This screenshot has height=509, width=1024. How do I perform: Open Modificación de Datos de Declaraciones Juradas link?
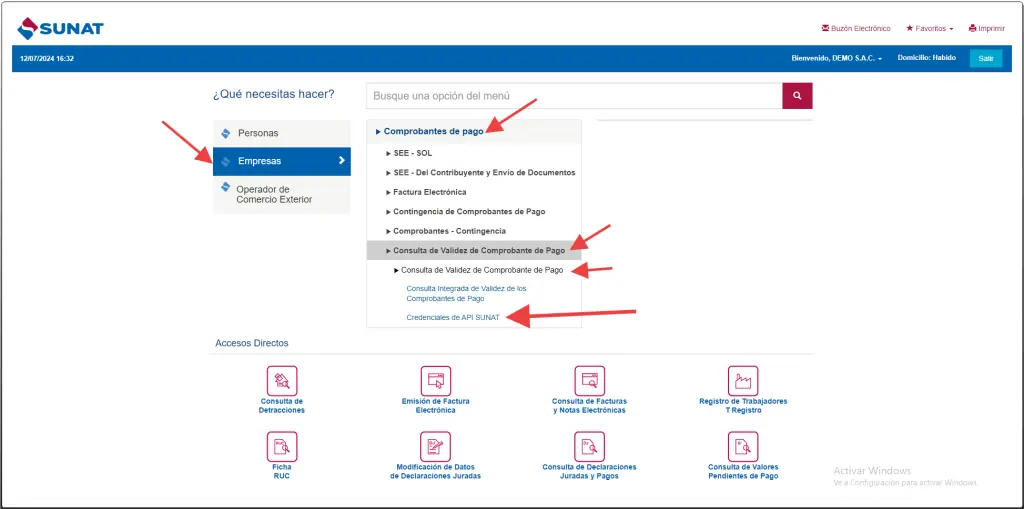[x=436, y=472]
